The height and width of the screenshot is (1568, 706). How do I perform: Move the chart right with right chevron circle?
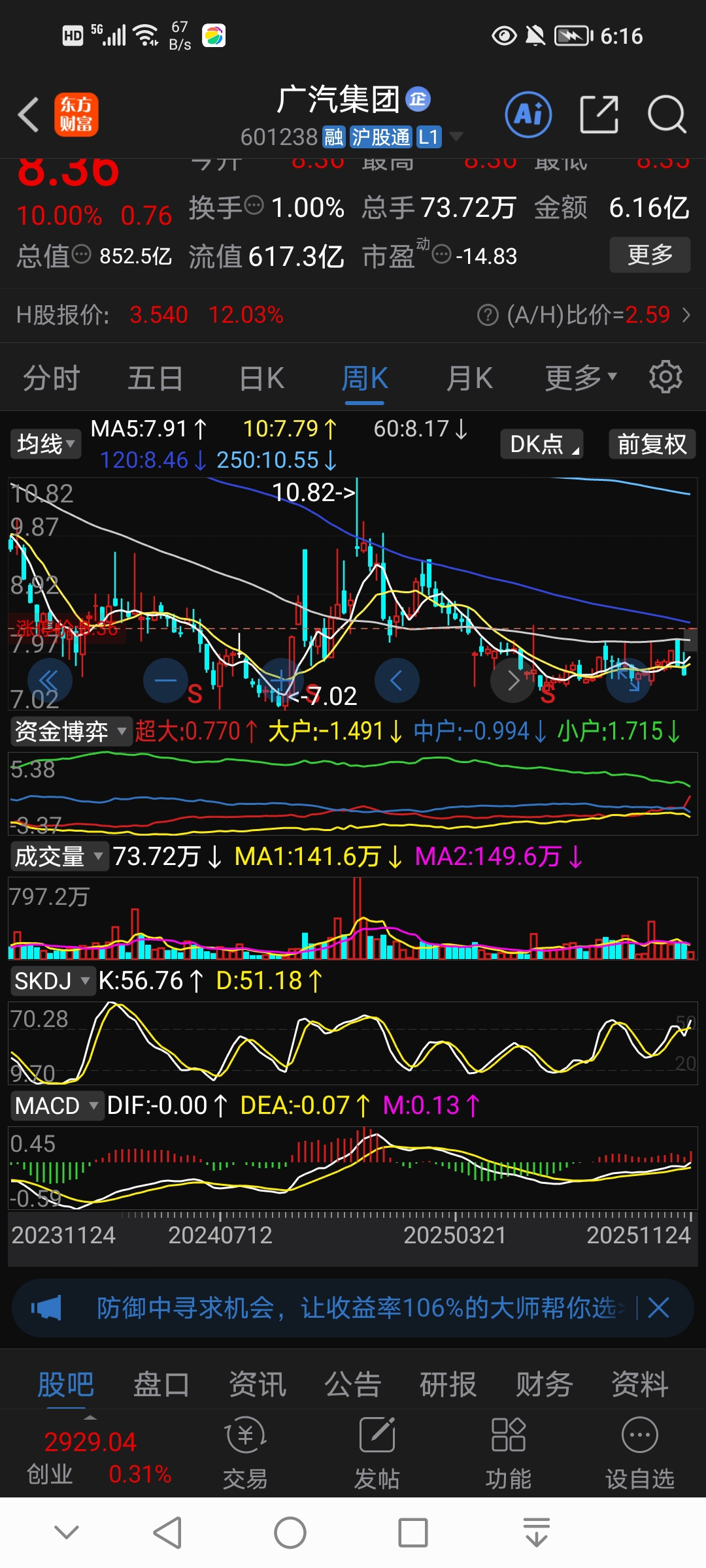coord(513,681)
